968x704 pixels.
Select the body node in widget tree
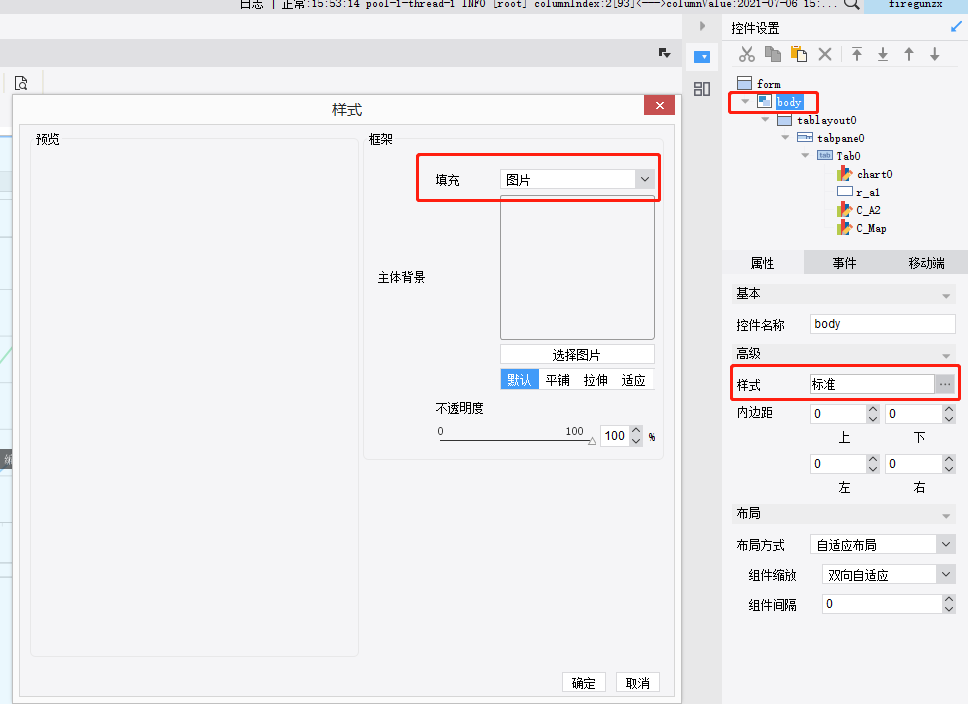(x=789, y=102)
